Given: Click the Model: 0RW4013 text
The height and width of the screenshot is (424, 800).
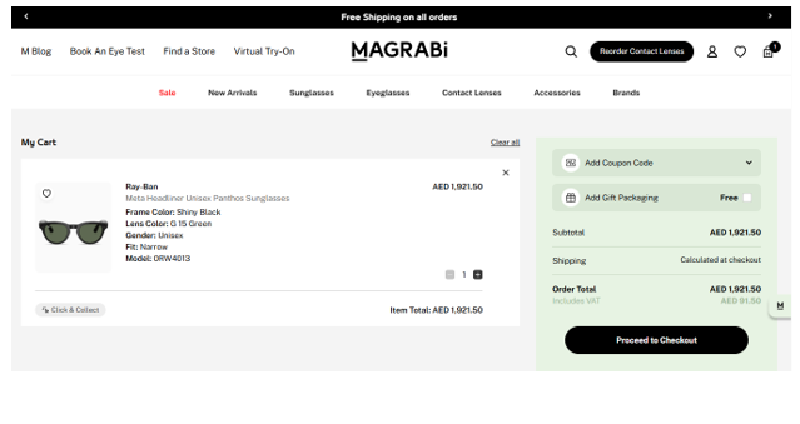Looking at the screenshot, I should (158, 258).
